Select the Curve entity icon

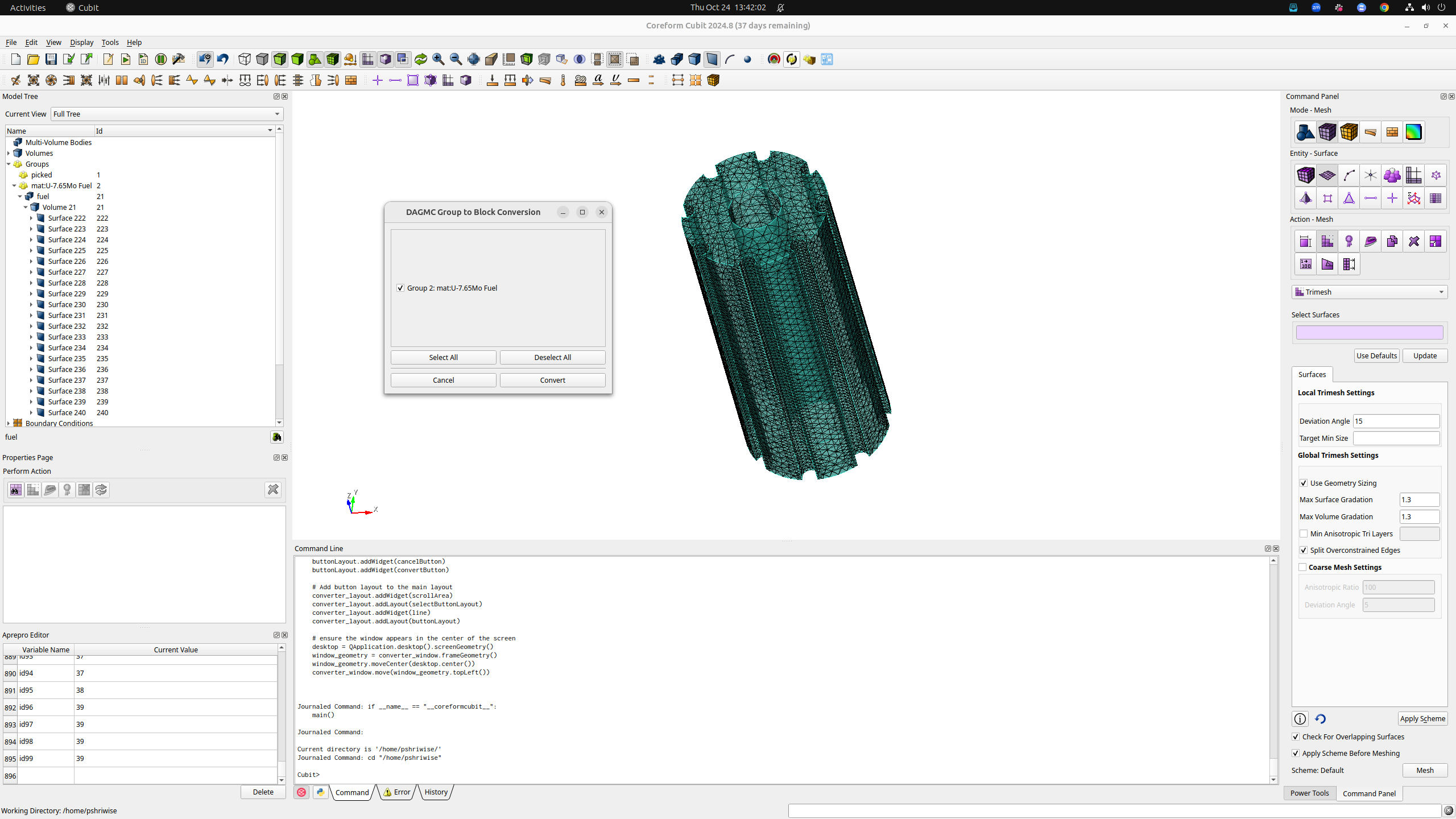point(1349,175)
